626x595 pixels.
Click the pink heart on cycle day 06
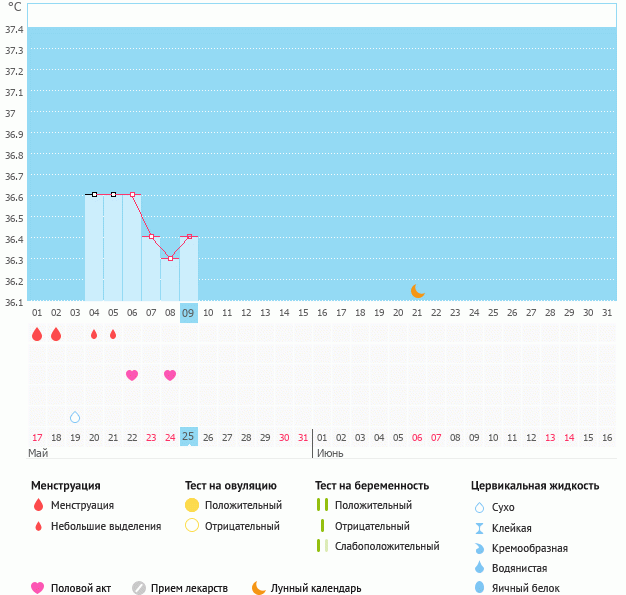click(132, 375)
